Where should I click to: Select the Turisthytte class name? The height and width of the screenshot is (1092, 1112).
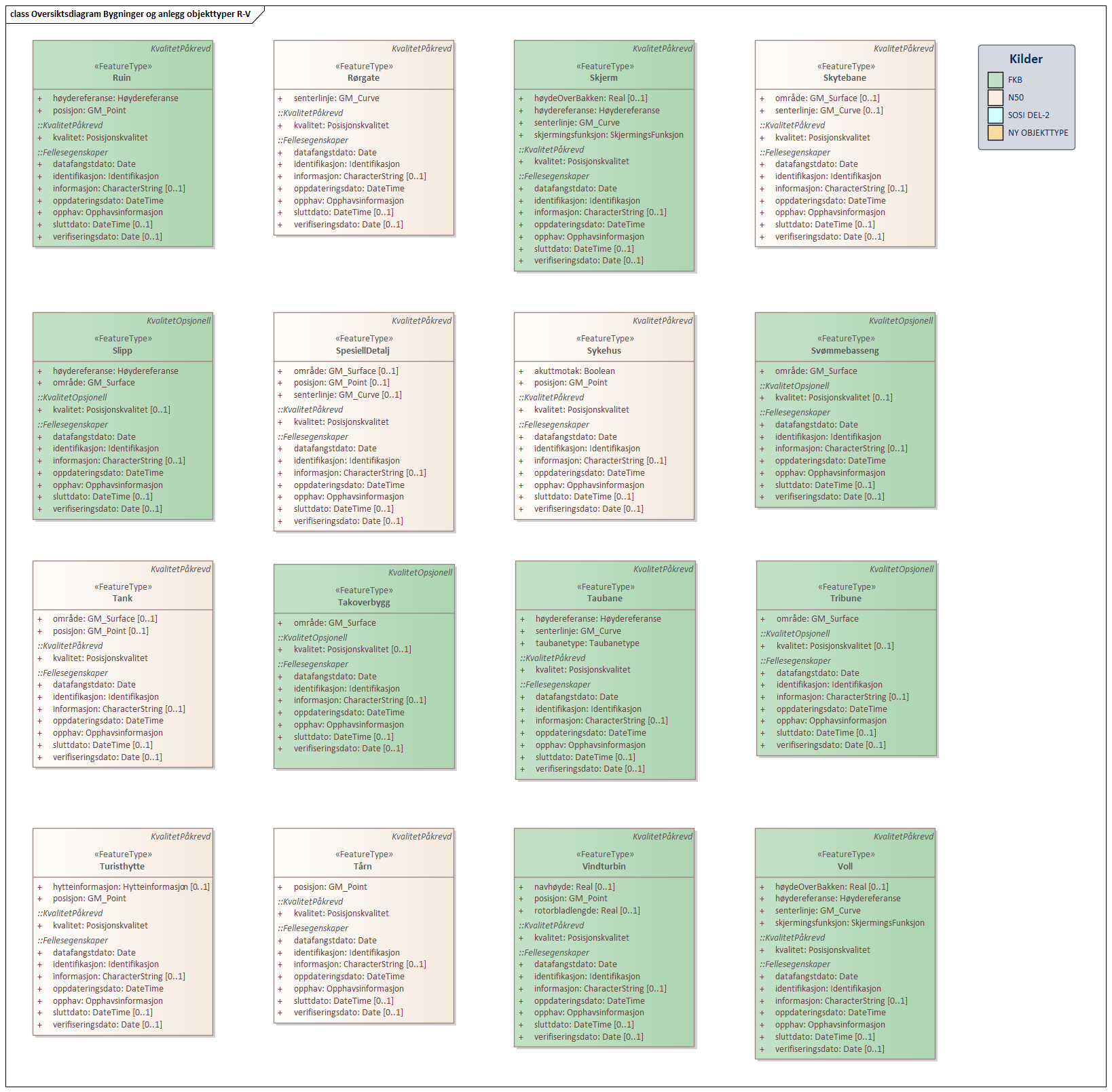(122, 867)
